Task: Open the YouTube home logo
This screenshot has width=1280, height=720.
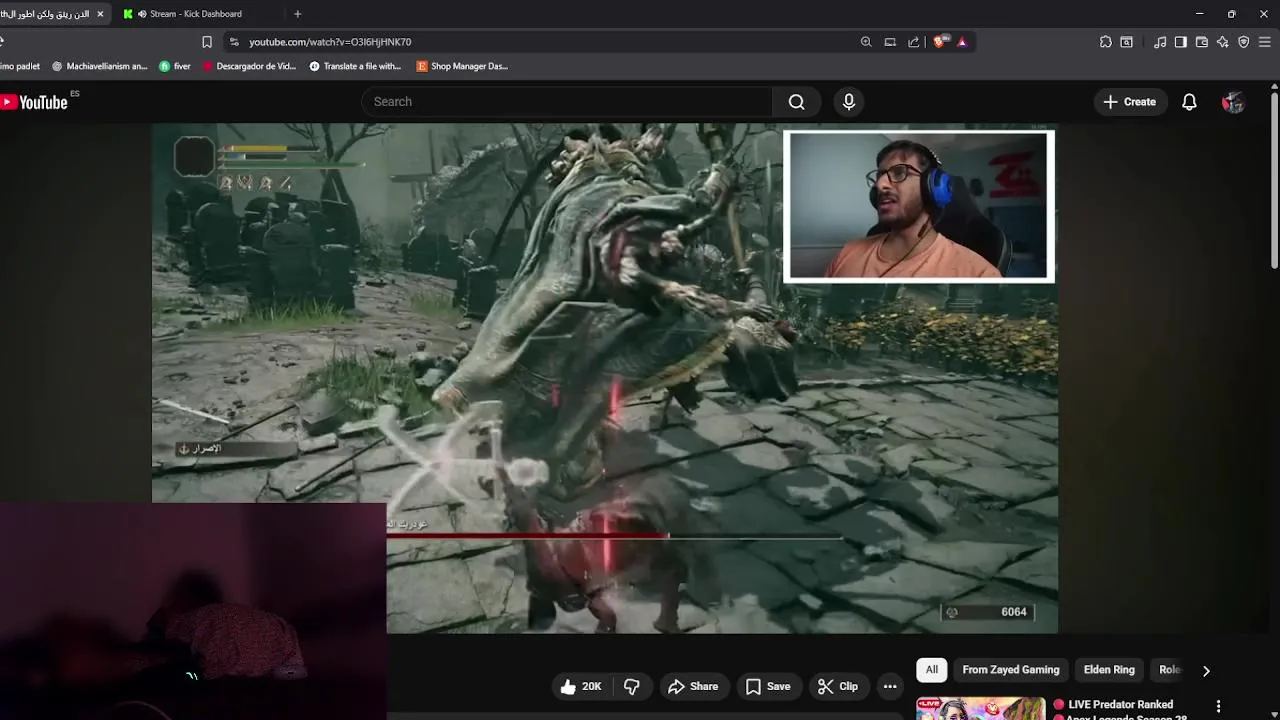Action: click(x=34, y=102)
